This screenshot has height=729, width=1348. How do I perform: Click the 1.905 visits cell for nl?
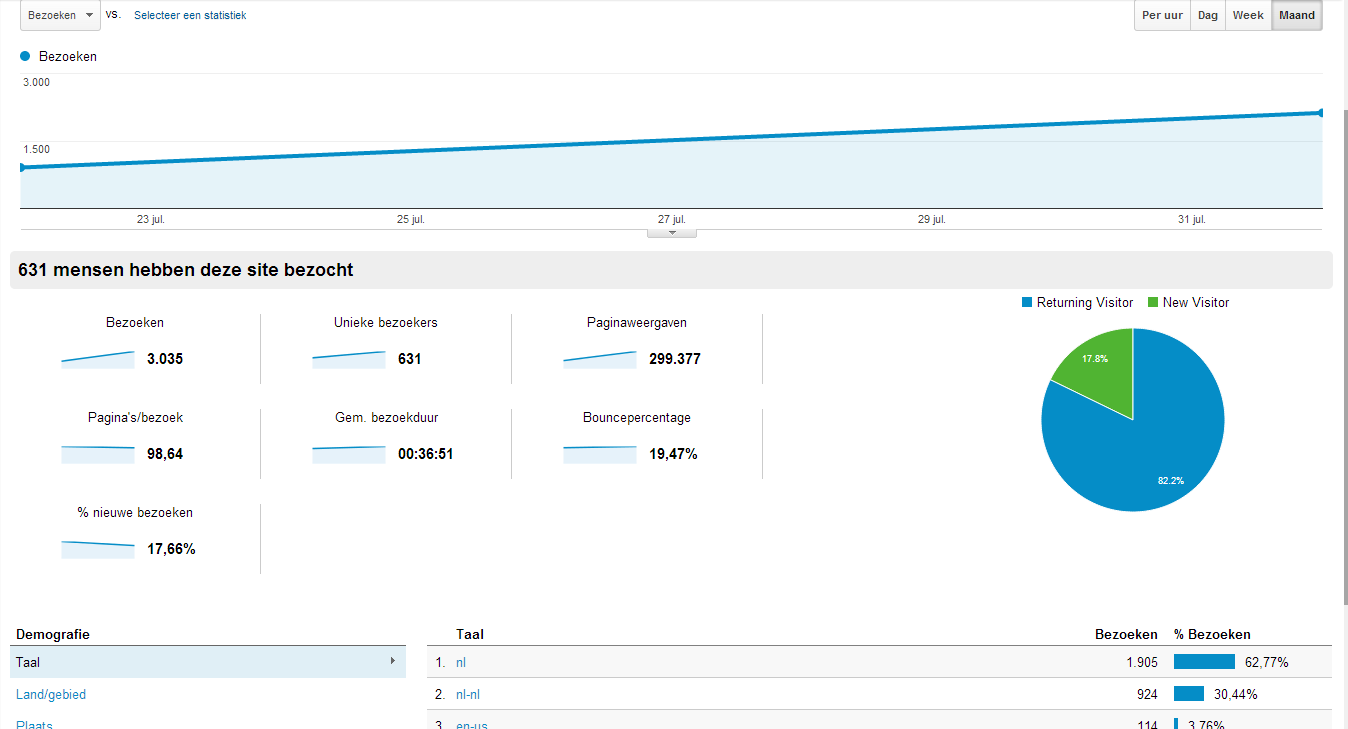[1140, 662]
